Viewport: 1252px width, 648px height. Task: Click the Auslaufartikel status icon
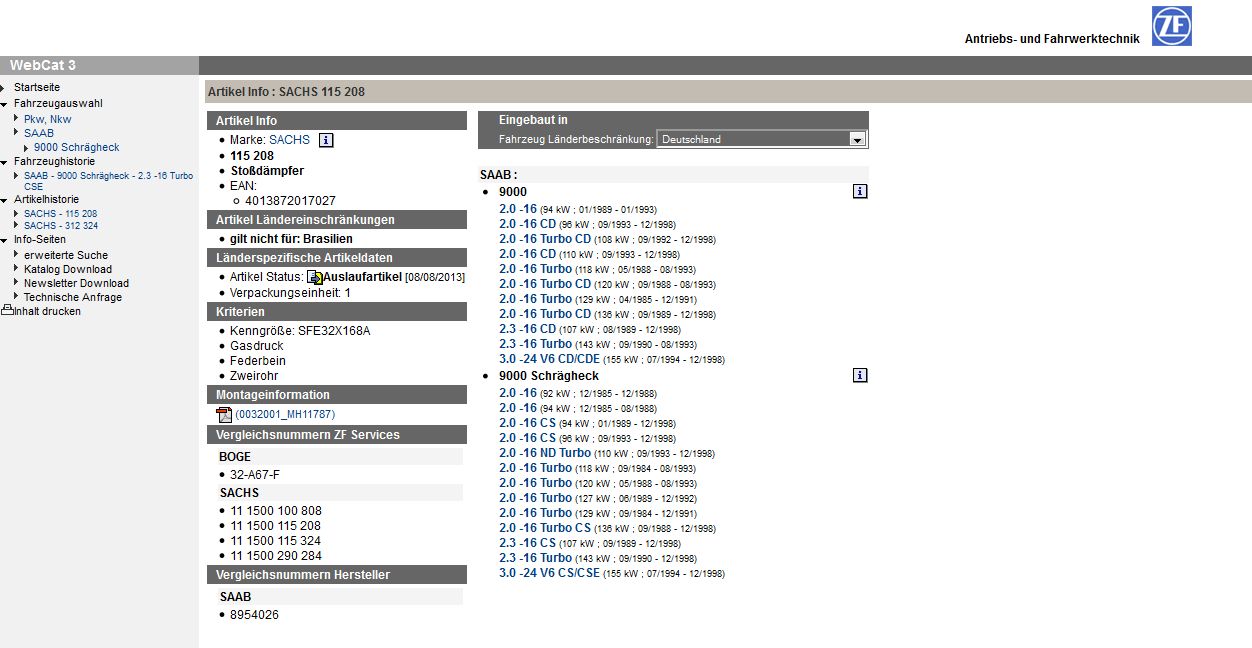314,277
